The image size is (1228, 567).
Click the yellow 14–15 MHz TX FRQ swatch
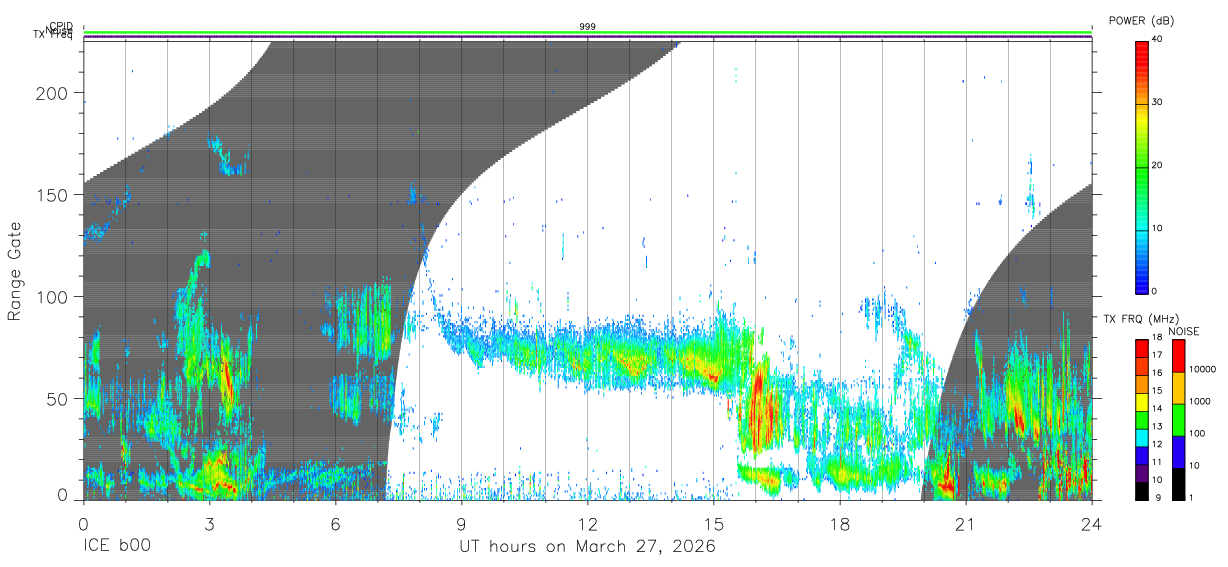pos(1142,402)
